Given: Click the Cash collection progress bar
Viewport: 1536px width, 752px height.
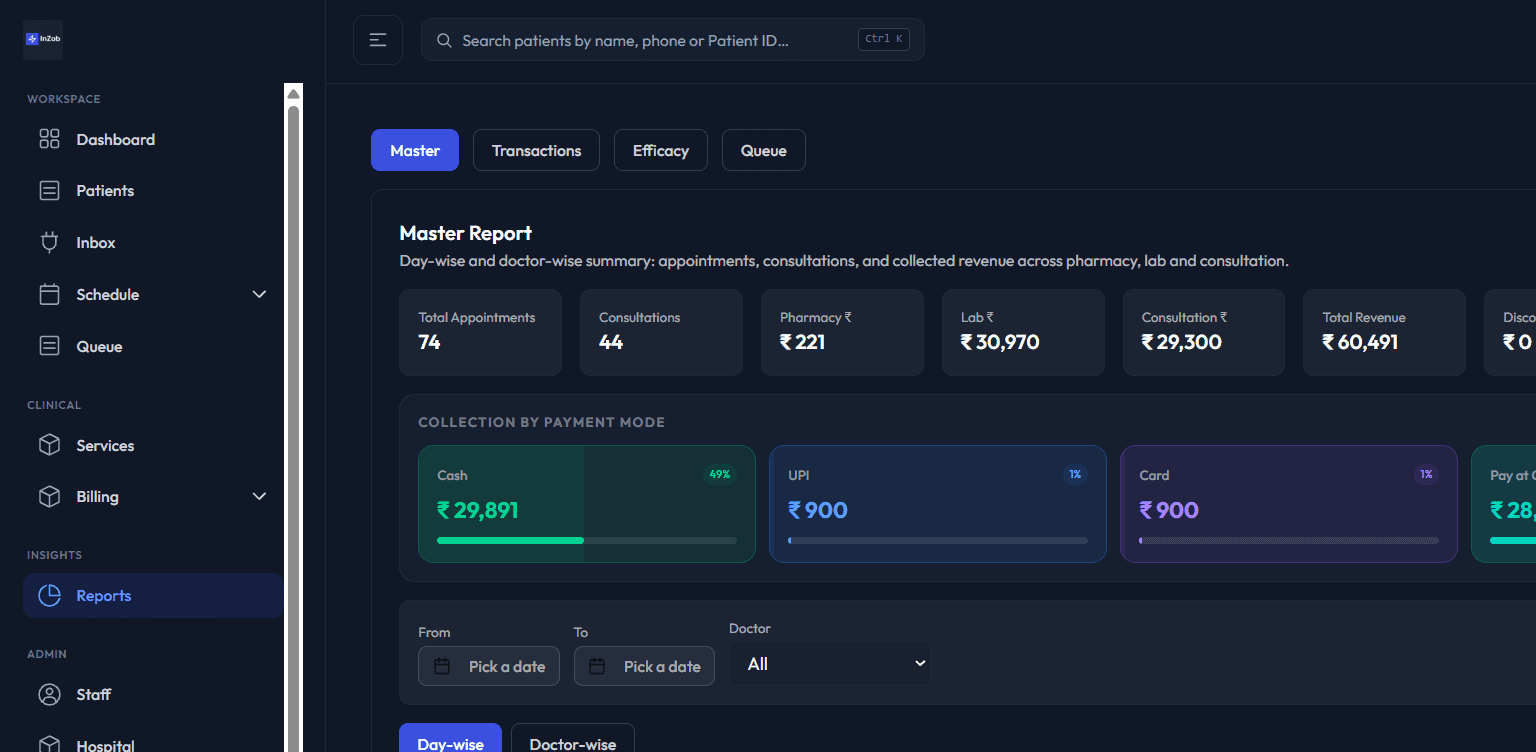Looking at the screenshot, I should (x=587, y=540).
